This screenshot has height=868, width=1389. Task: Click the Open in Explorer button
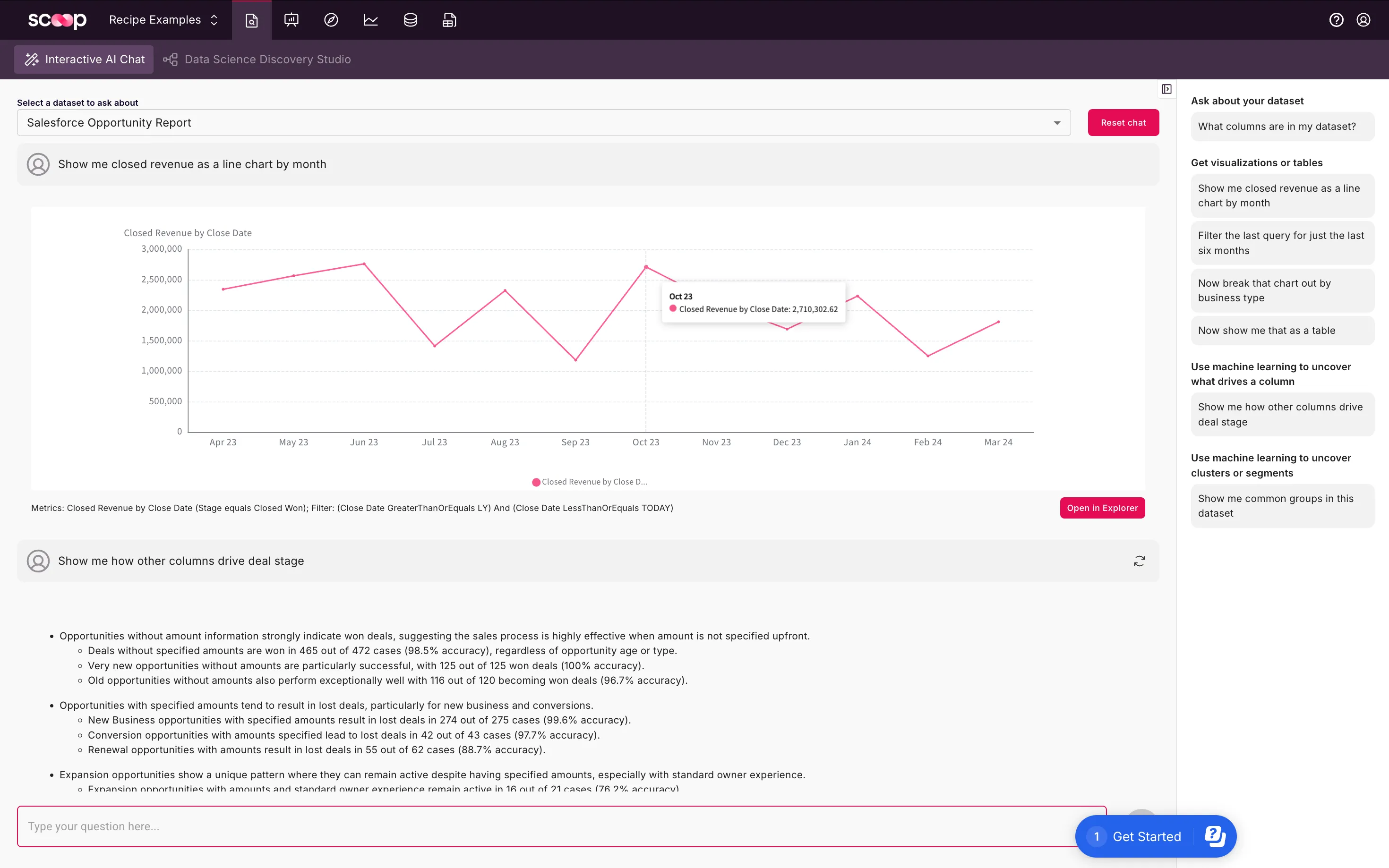coord(1102,508)
